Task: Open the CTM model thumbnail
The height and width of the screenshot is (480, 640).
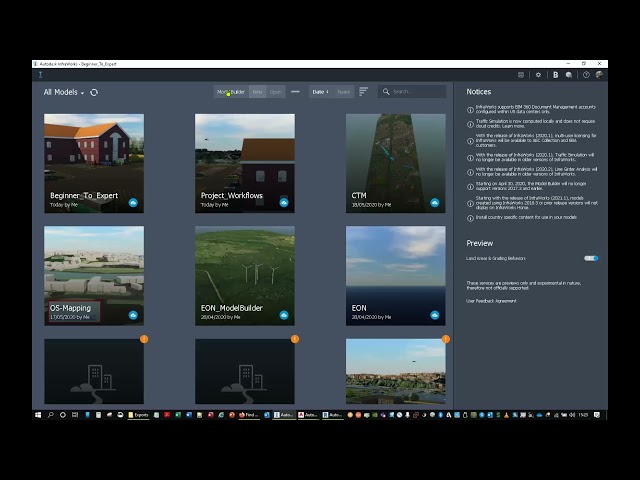Action: (396, 163)
